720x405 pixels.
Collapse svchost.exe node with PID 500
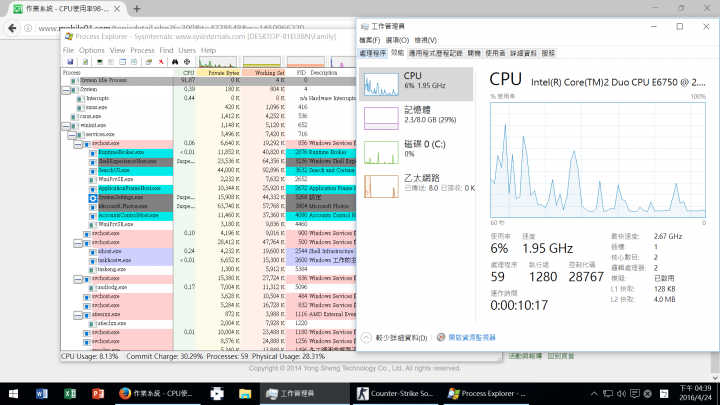[x=78, y=242]
